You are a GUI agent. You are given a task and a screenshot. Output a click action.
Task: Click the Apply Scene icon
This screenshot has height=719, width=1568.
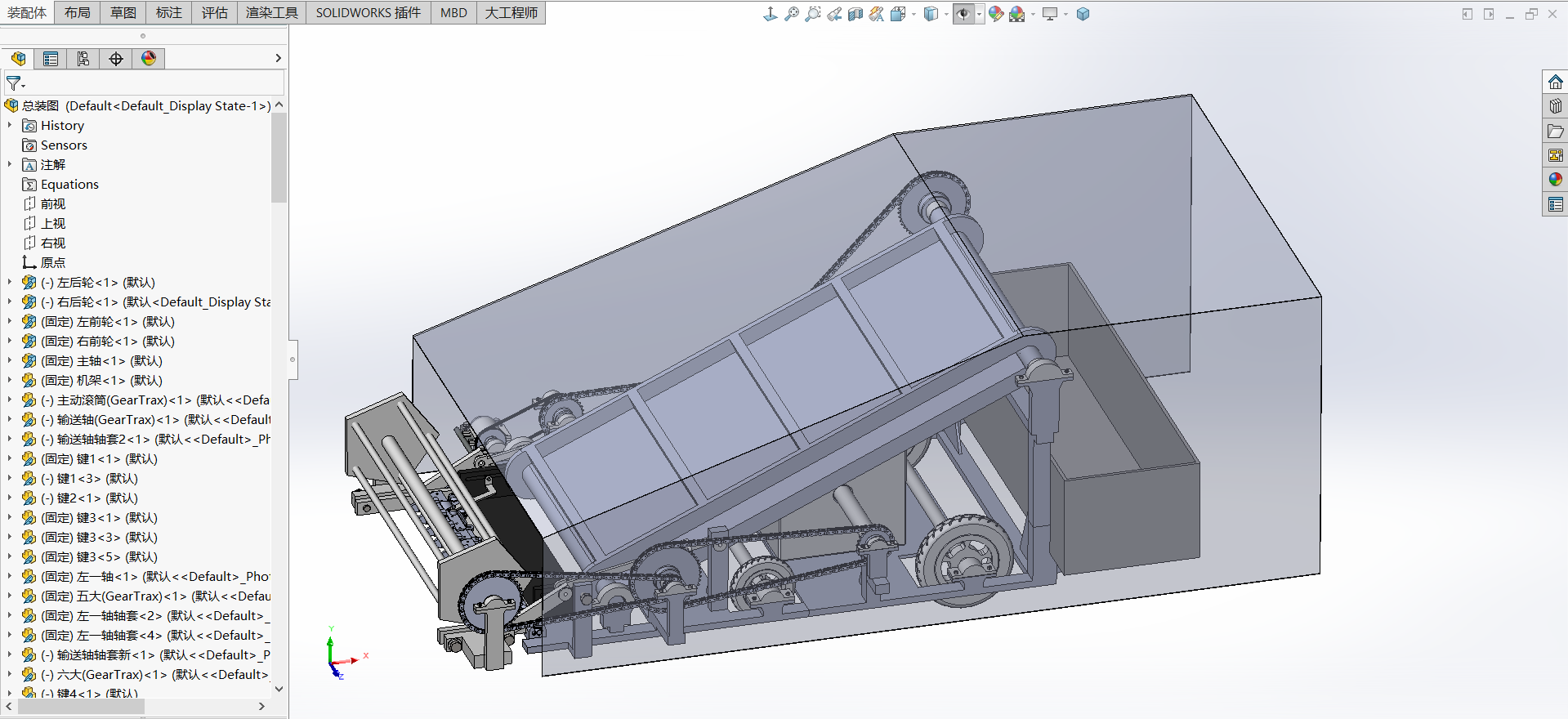click(x=1017, y=14)
